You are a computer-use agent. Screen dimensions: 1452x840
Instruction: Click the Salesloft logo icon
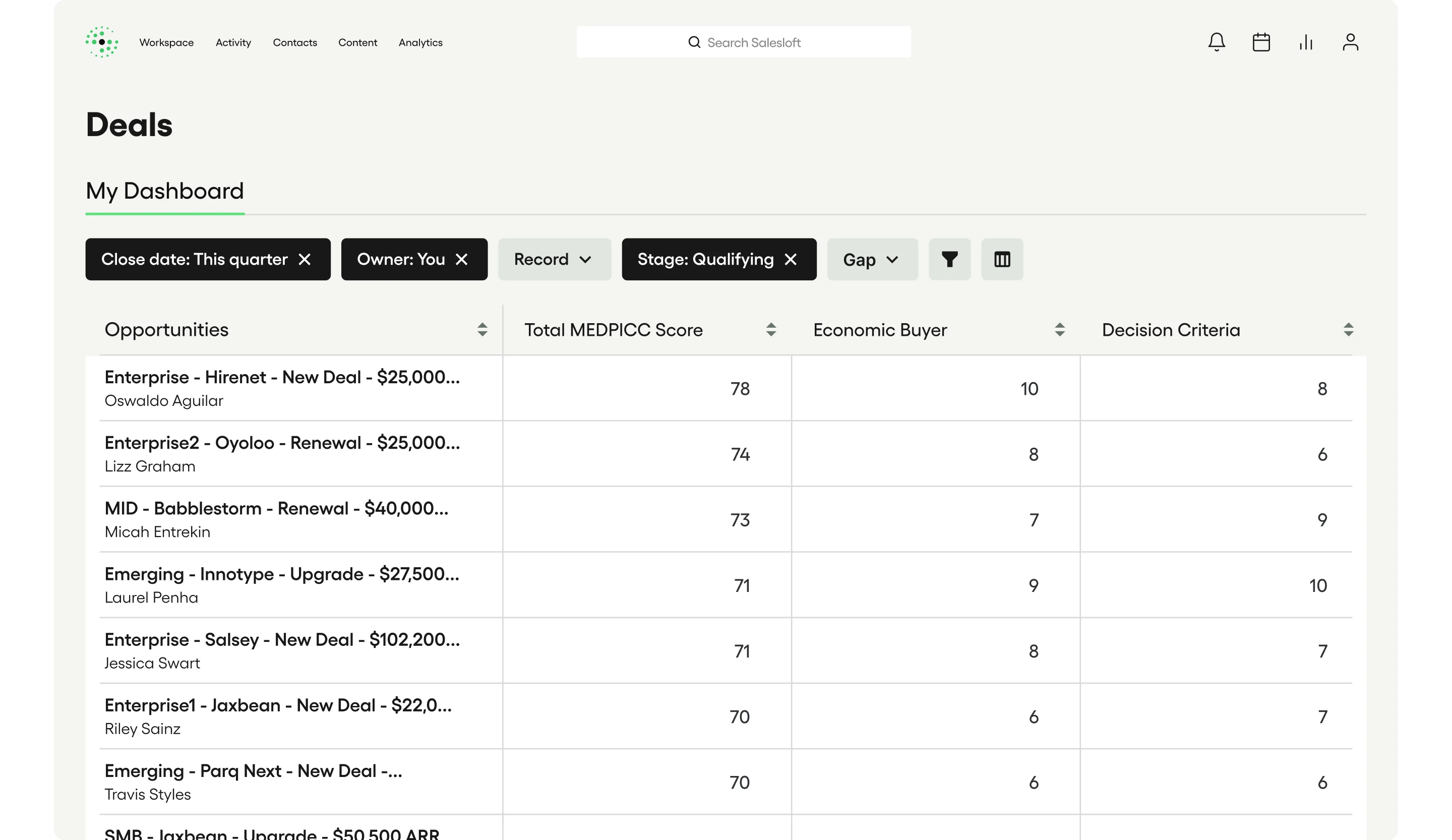coord(102,42)
